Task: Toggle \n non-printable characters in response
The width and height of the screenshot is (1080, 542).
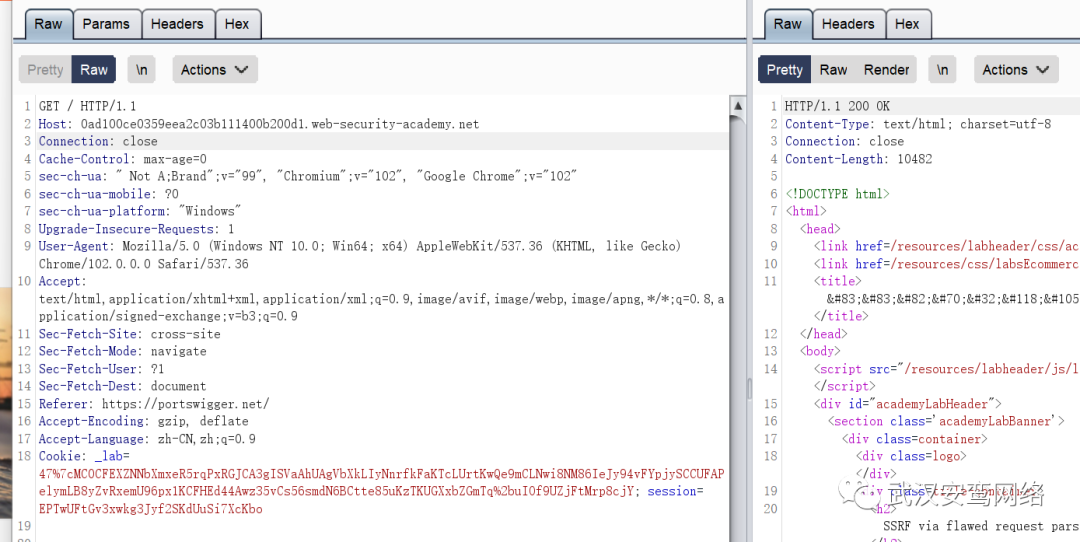Action: [943, 70]
